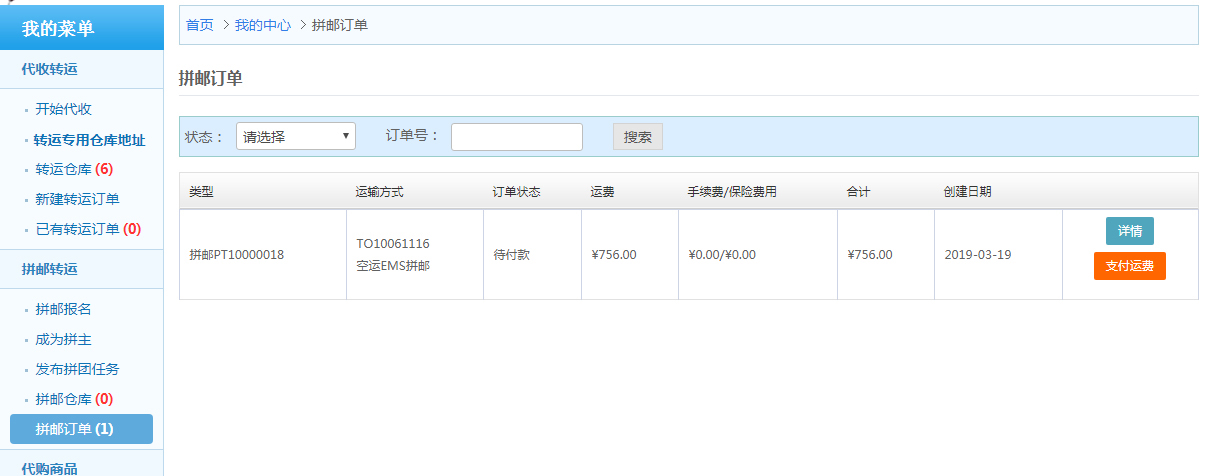Go to 首页 in the breadcrumb
Image resolution: width=1207 pixels, height=476 pixels.
click(x=200, y=25)
